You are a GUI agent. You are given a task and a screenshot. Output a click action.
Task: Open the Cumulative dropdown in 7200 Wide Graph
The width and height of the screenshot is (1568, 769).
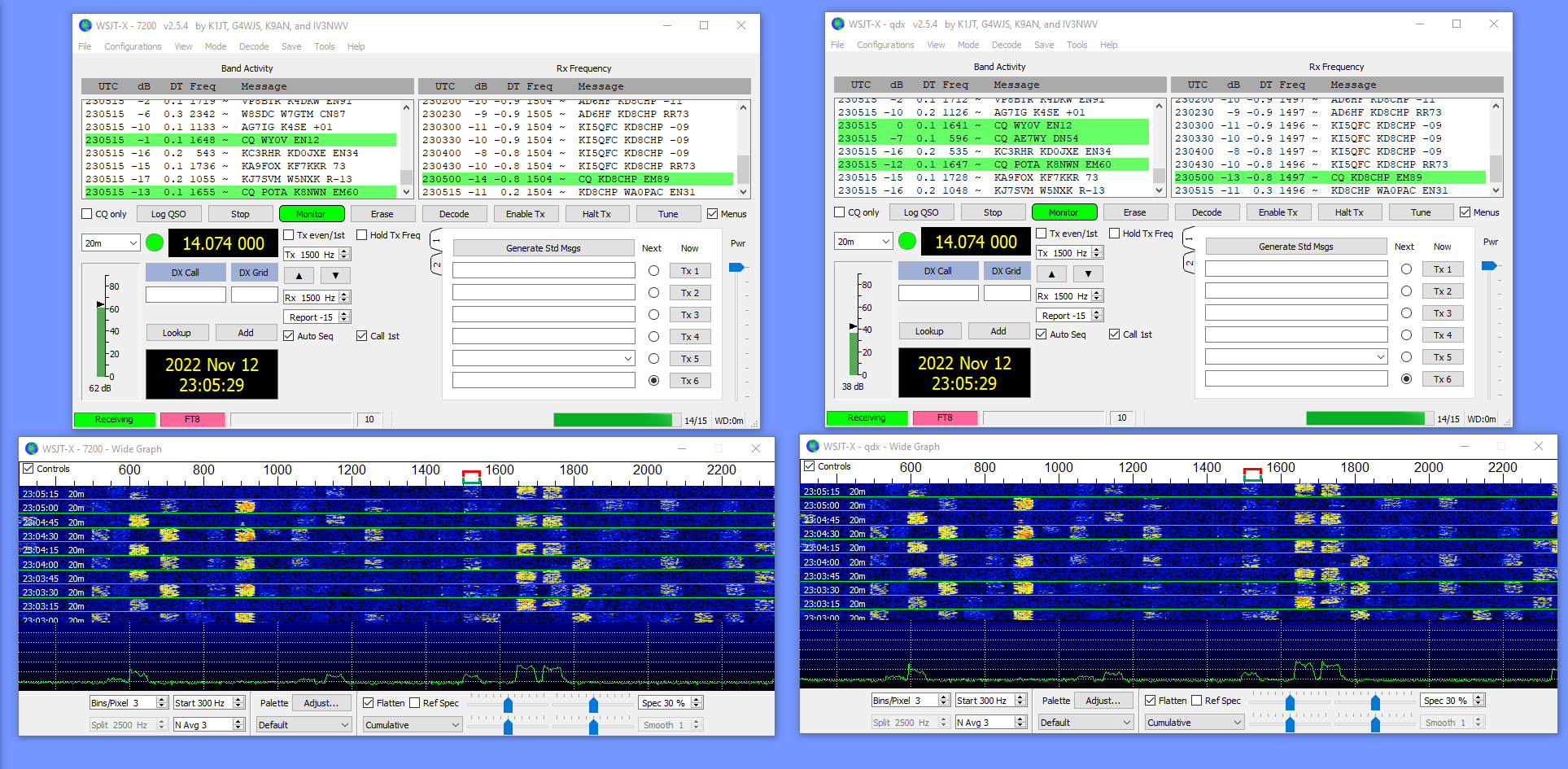click(x=412, y=725)
